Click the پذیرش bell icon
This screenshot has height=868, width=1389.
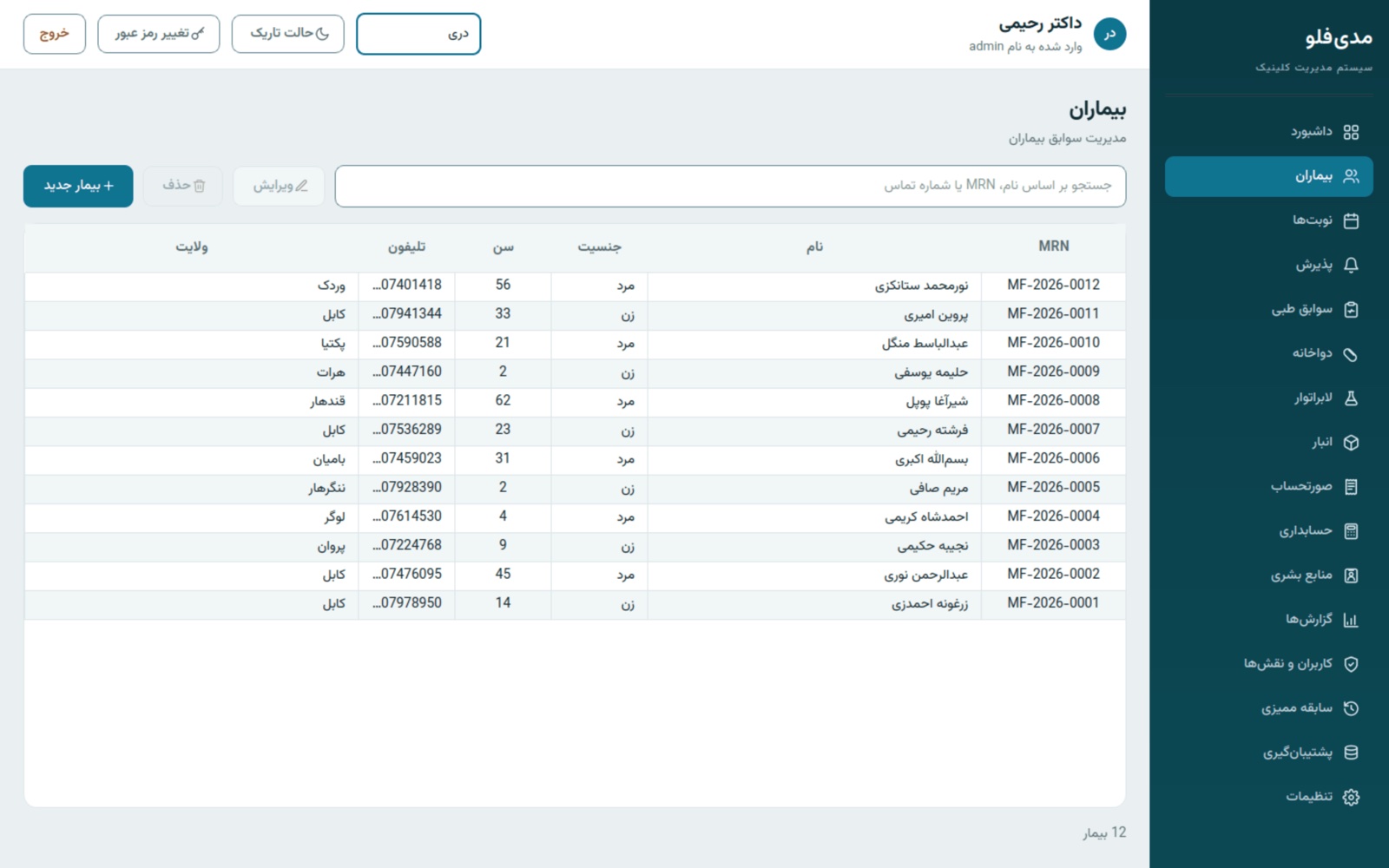(1351, 265)
